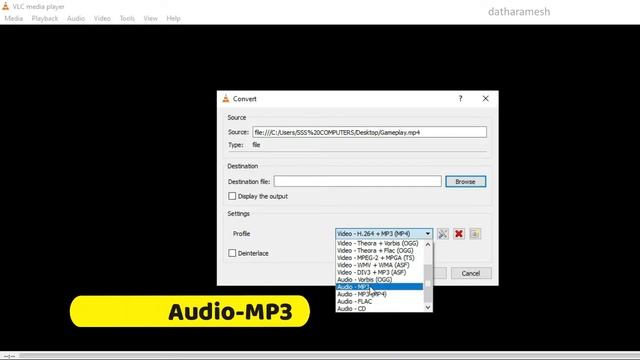Click the Convert dialog help question mark
Screen dimensions: 640x360
pyautogui.click(x=460, y=98)
